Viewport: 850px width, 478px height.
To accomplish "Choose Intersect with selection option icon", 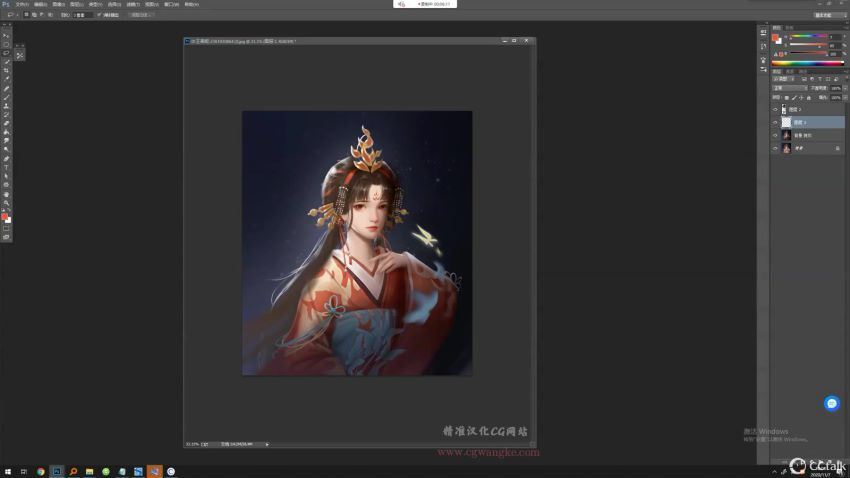I will [50, 15].
